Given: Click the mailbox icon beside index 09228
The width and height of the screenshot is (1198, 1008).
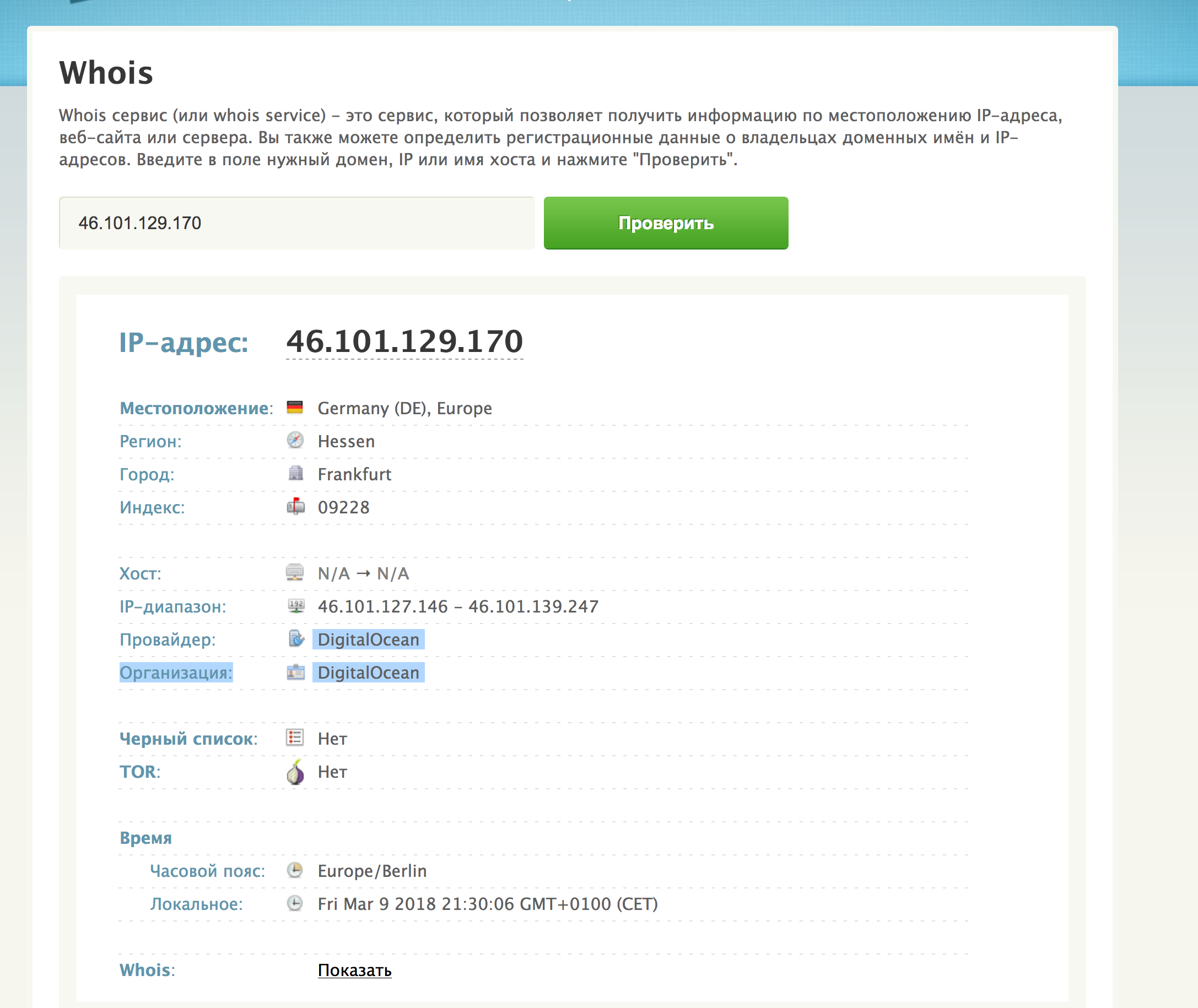Looking at the screenshot, I should pos(295,506).
